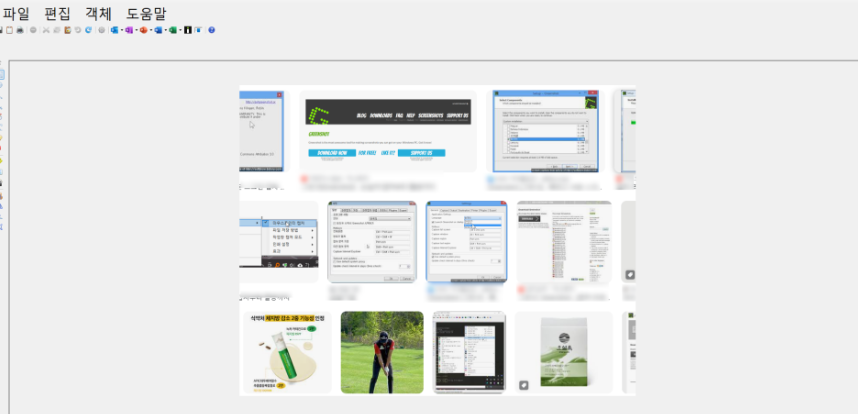Click the green coffee bag thumbnail
858x414 pixels.
(564, 352)
